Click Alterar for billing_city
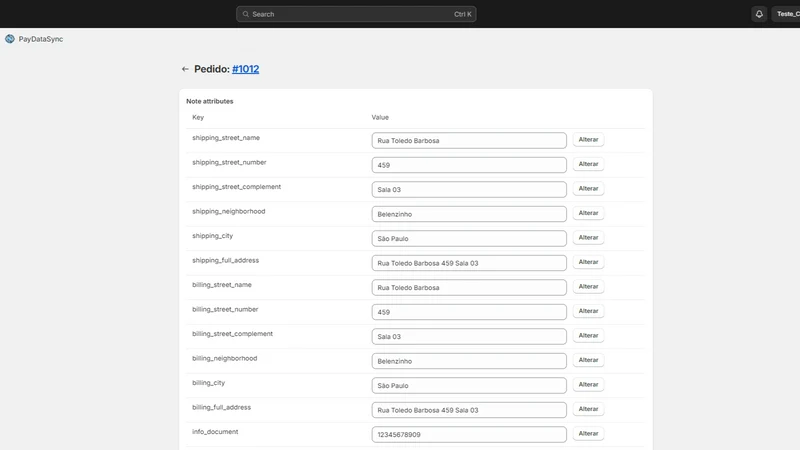 pyautogui.click(x=588, y=384)
